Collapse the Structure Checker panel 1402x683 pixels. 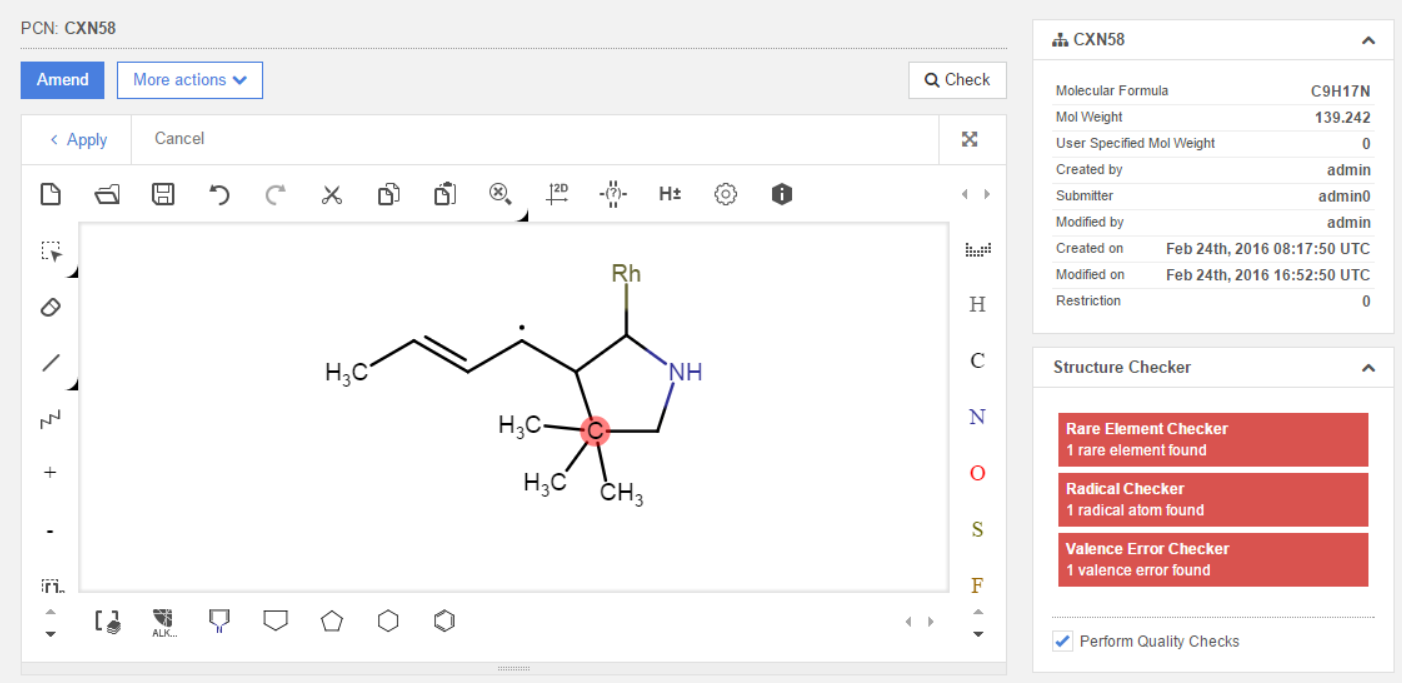(x=1368, y=368)
